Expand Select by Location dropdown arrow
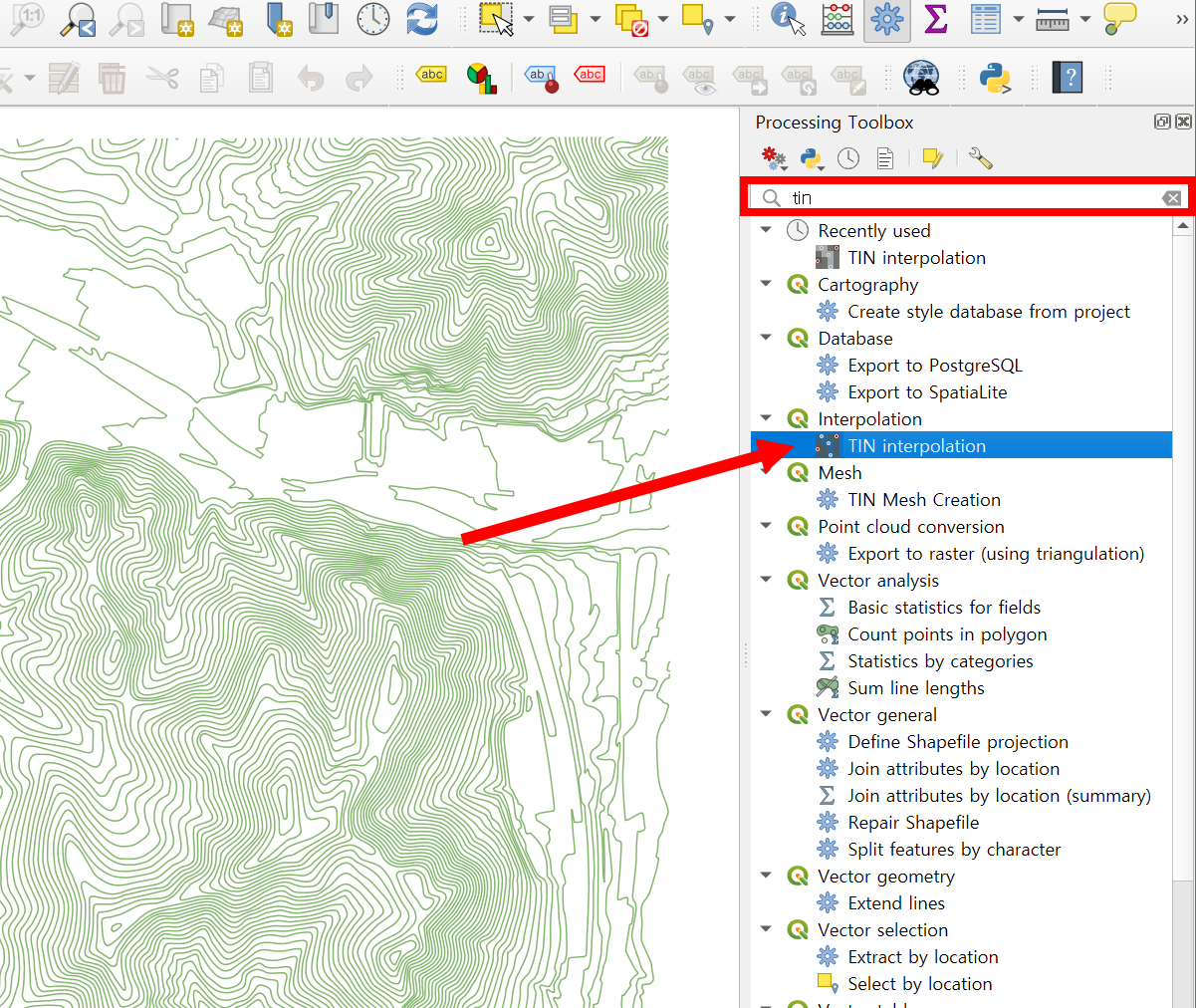This screenshot has width=1196, height=1008. pyautogui.click(x=730, y=19)
